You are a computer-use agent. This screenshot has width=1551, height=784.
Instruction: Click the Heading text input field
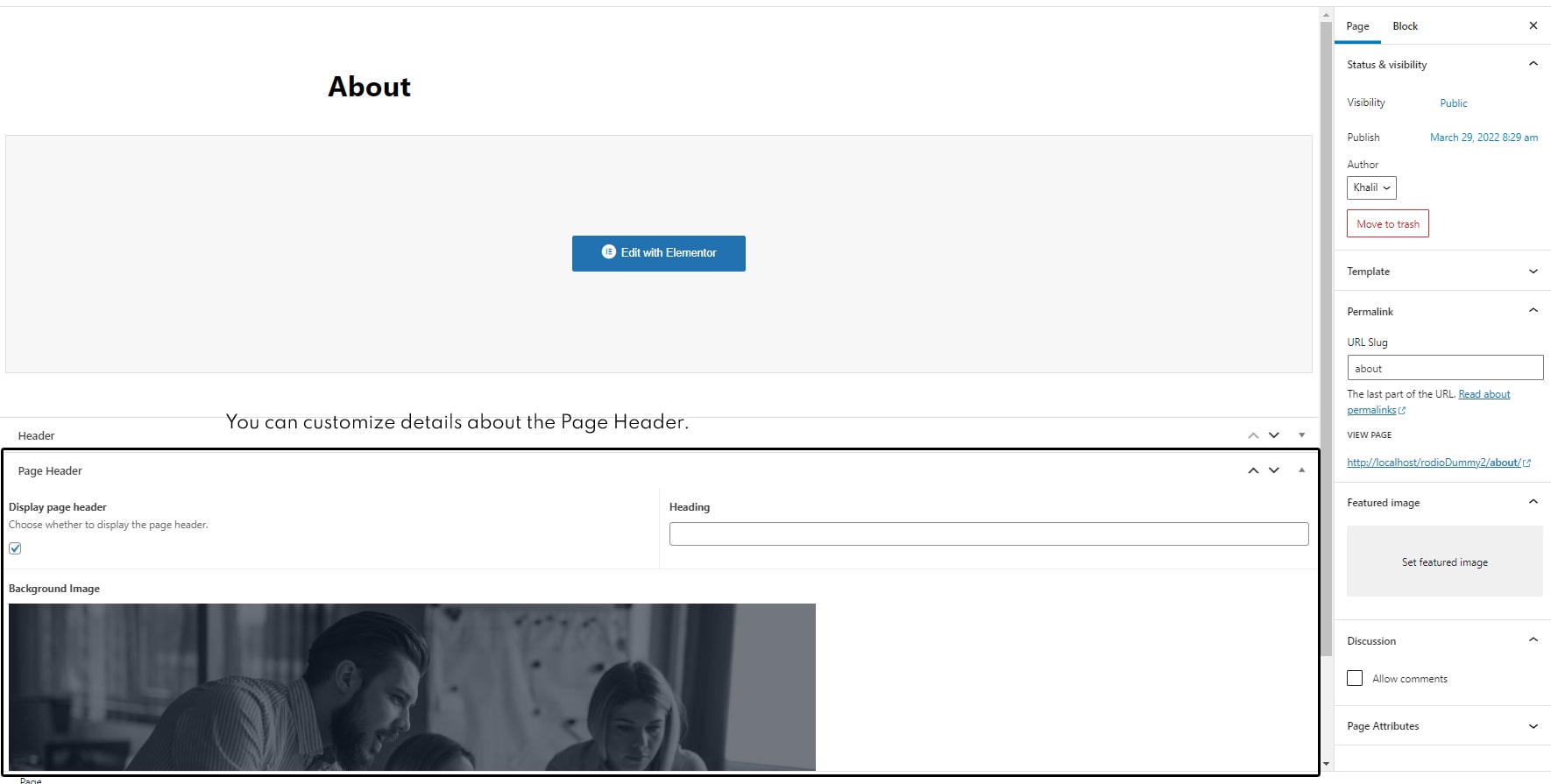click(x=988, y=533)
